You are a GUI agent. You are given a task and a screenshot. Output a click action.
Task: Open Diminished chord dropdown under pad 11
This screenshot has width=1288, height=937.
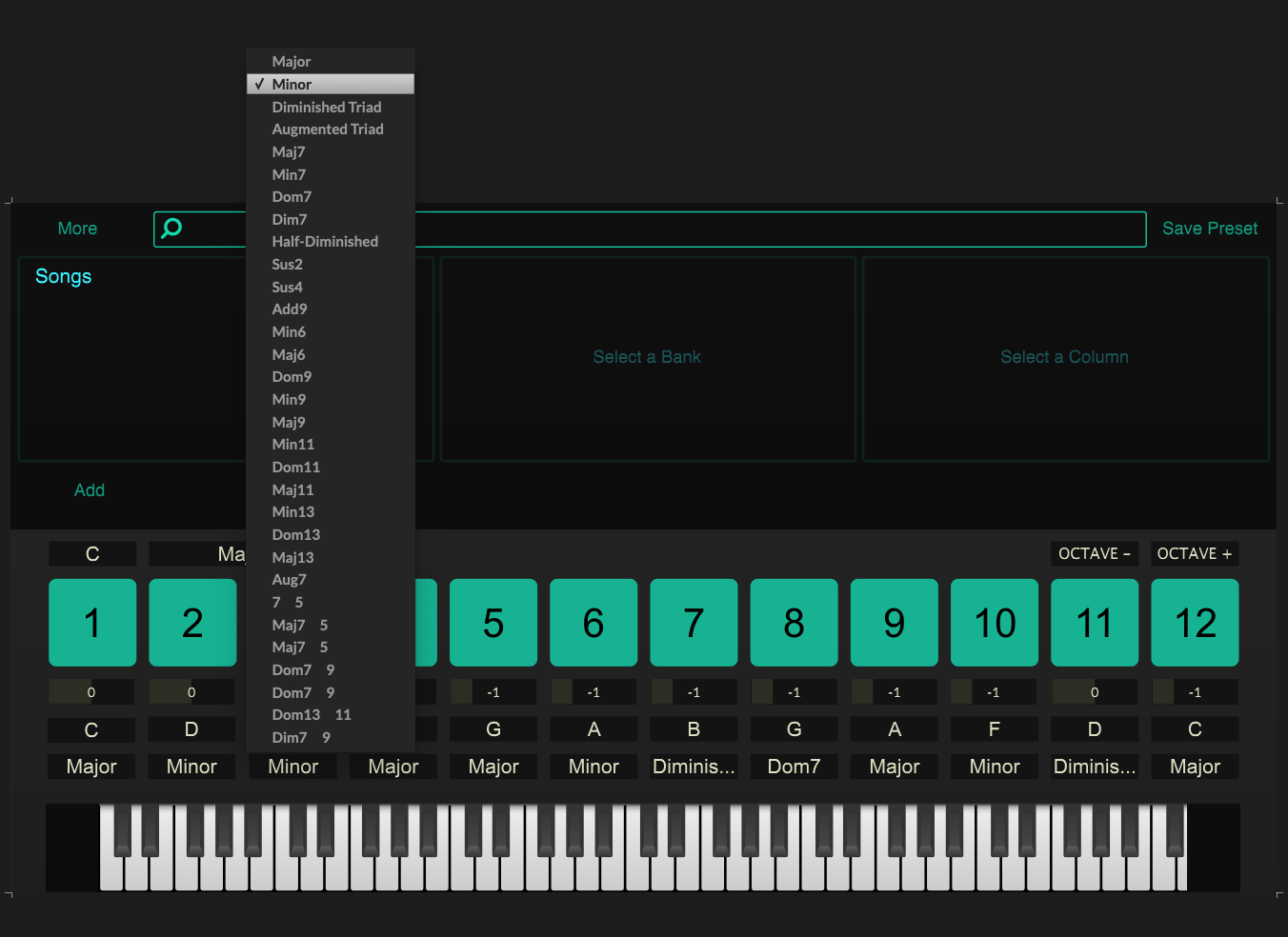1095,767
